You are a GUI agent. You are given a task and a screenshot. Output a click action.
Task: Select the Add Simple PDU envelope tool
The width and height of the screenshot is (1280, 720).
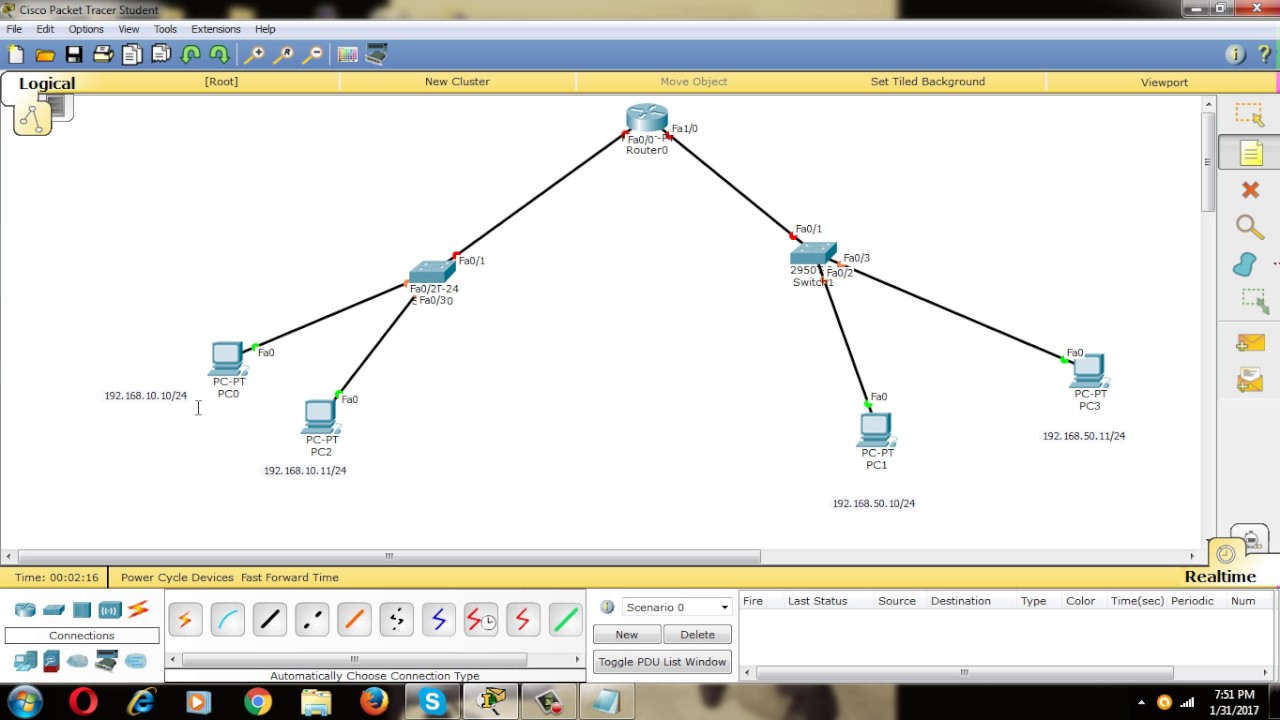1250,343
